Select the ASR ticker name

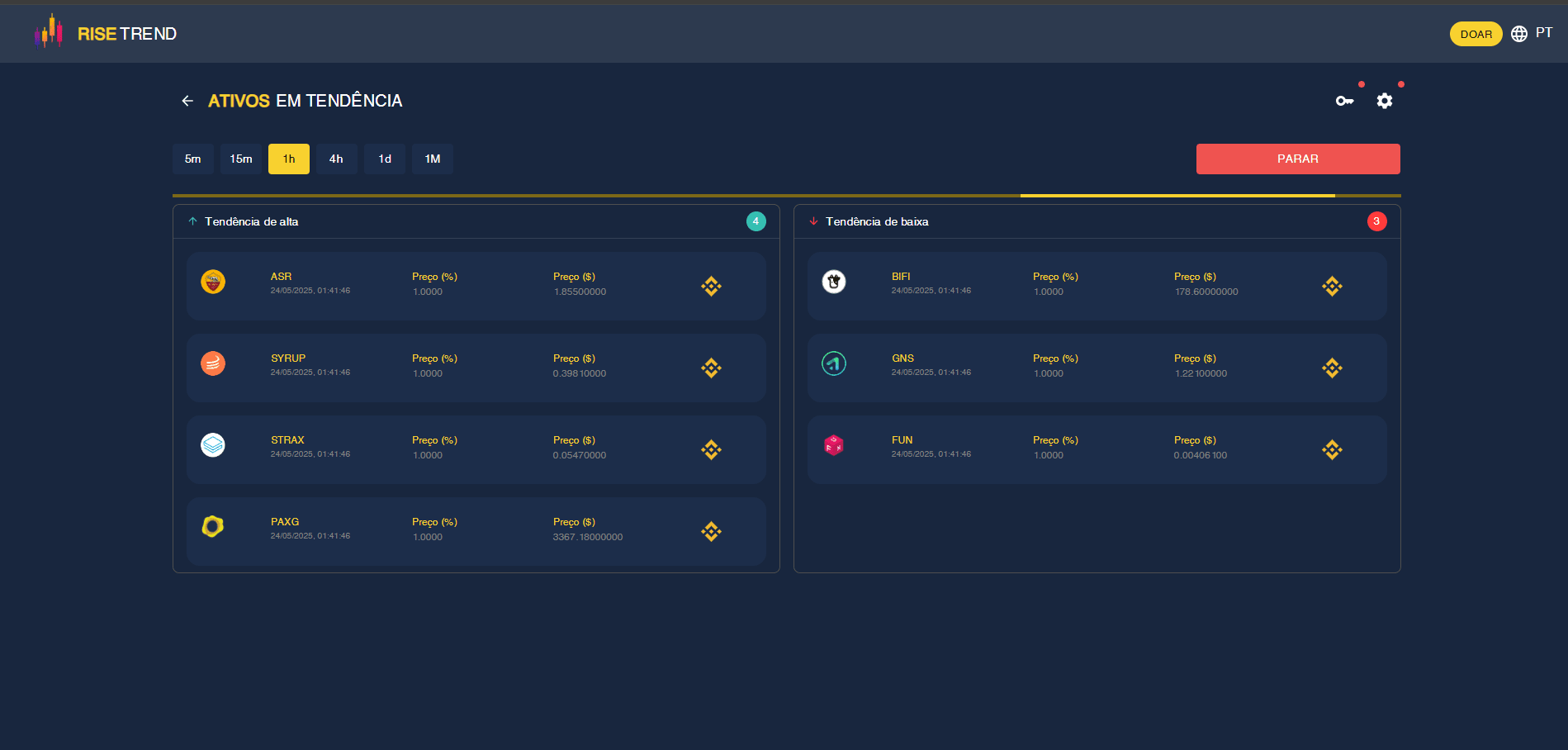(282, 277)
